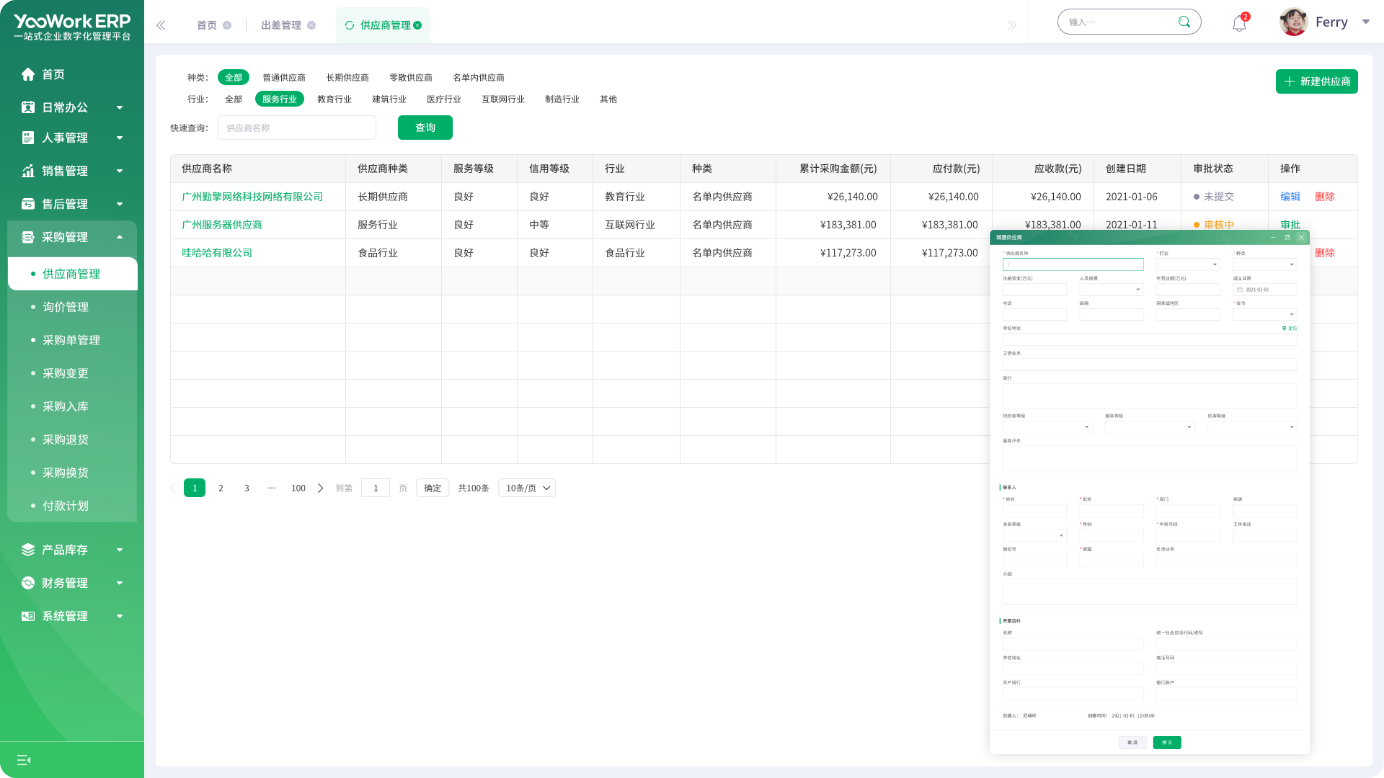The height and width of the screenshot is (778, 1384).
Task: Collapse the tab bar using double-left arrows
Action: pyautogui.click(x=161, y=25)
